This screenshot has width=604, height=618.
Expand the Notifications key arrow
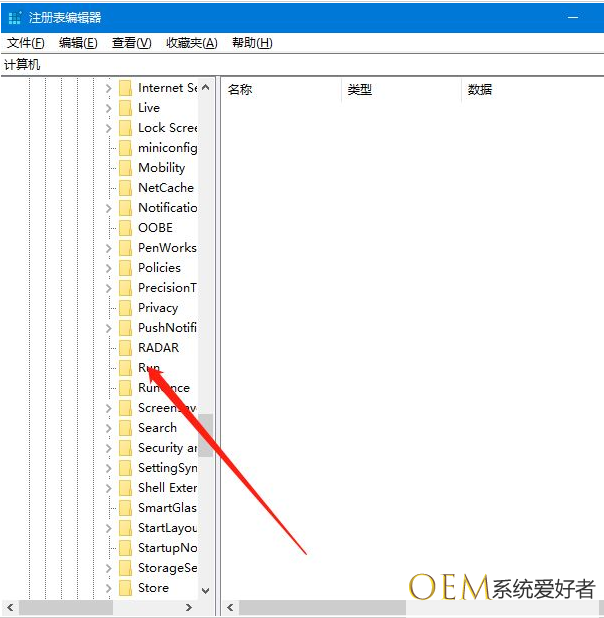[x=109, y=208]
